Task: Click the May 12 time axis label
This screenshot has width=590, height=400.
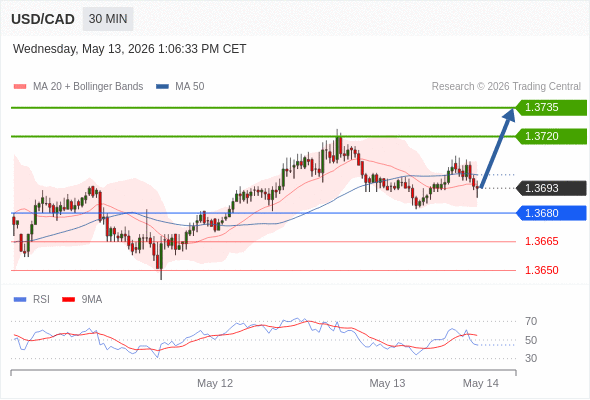Action: coord(215,383)
